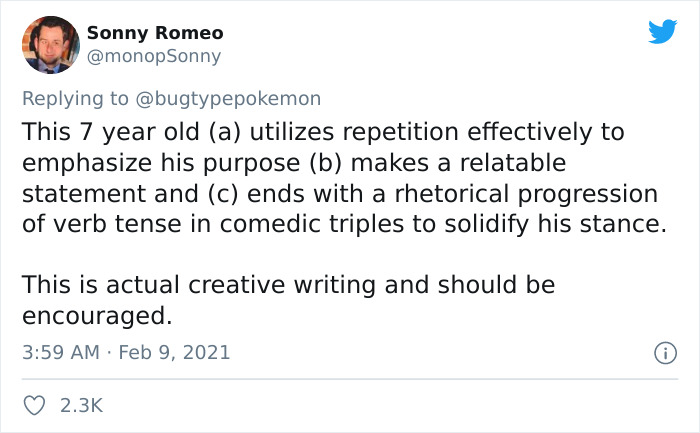Open the @monopSonny handle link
Image resolution: width=700 pixels, height=433 pixels.
154,57
